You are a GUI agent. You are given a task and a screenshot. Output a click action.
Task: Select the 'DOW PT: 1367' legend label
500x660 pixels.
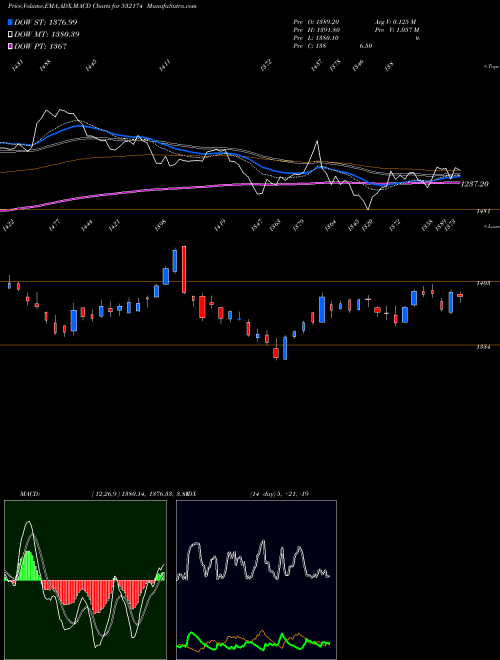click(40, 46)
